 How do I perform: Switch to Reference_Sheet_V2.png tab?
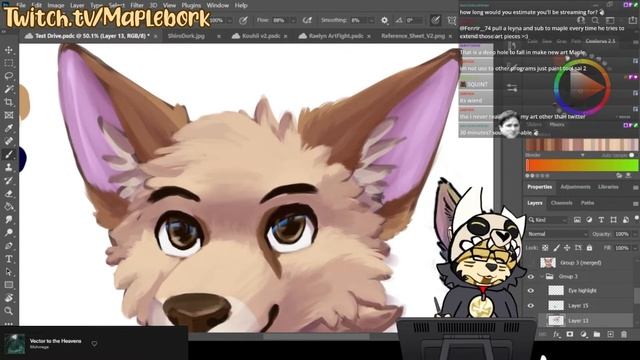[413, 36]
